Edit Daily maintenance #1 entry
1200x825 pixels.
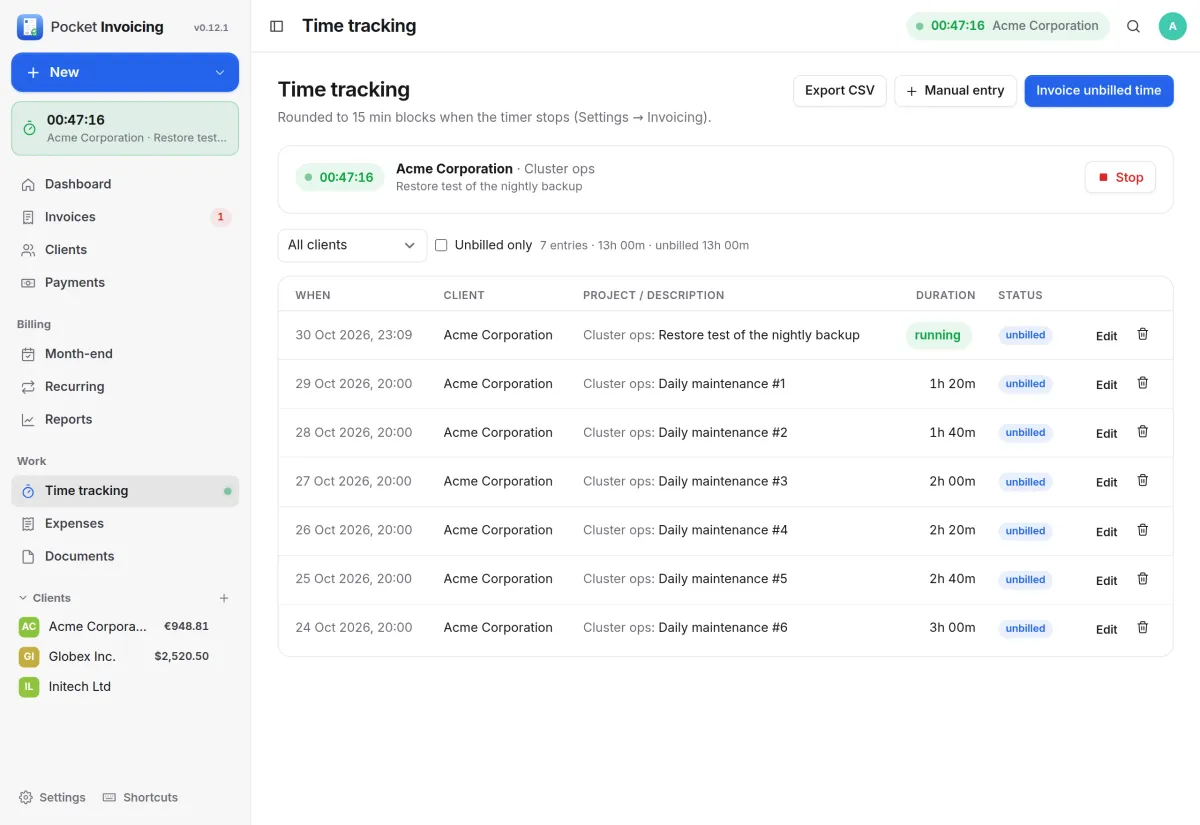click(1106, 385)
